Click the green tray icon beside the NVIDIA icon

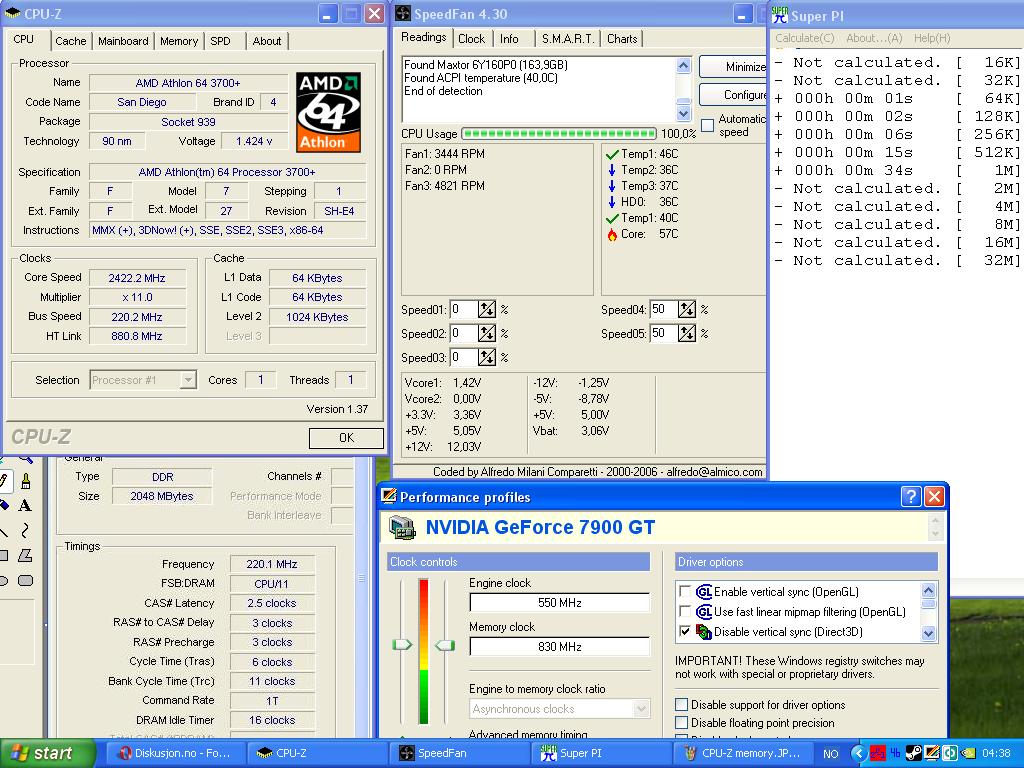(x=950, y=754)
